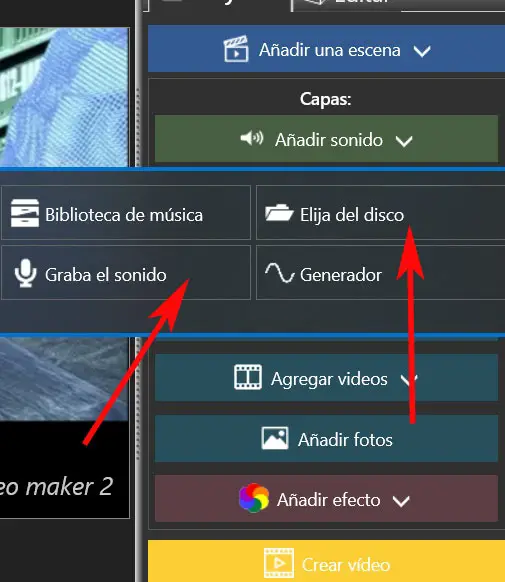The height and width of the screenshot is (582, 505).
Task: Click the picture icon on Añadir fotos
Action: (275, 438)
